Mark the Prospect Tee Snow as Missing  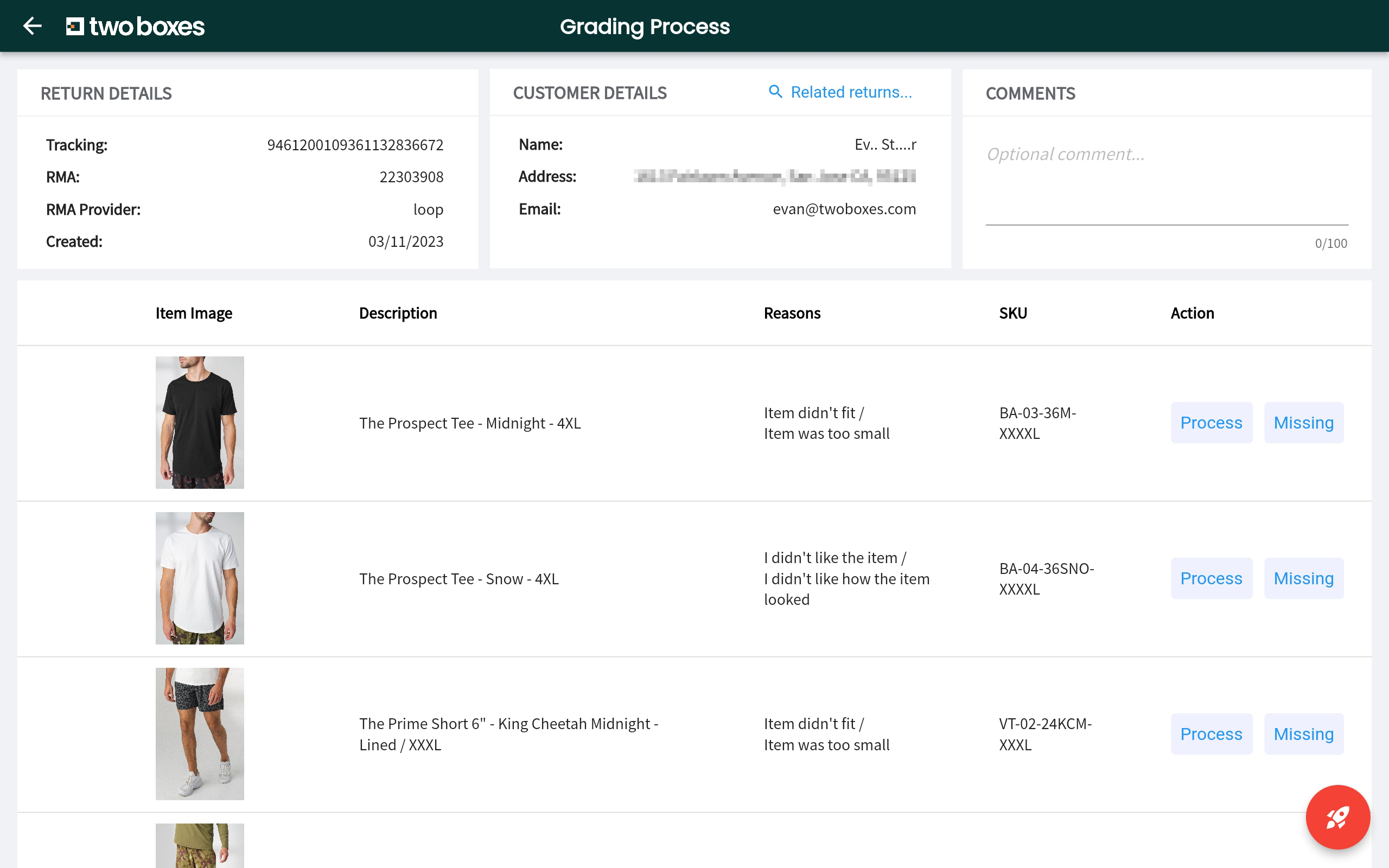pyautogui.click(x=1303, y=578)
